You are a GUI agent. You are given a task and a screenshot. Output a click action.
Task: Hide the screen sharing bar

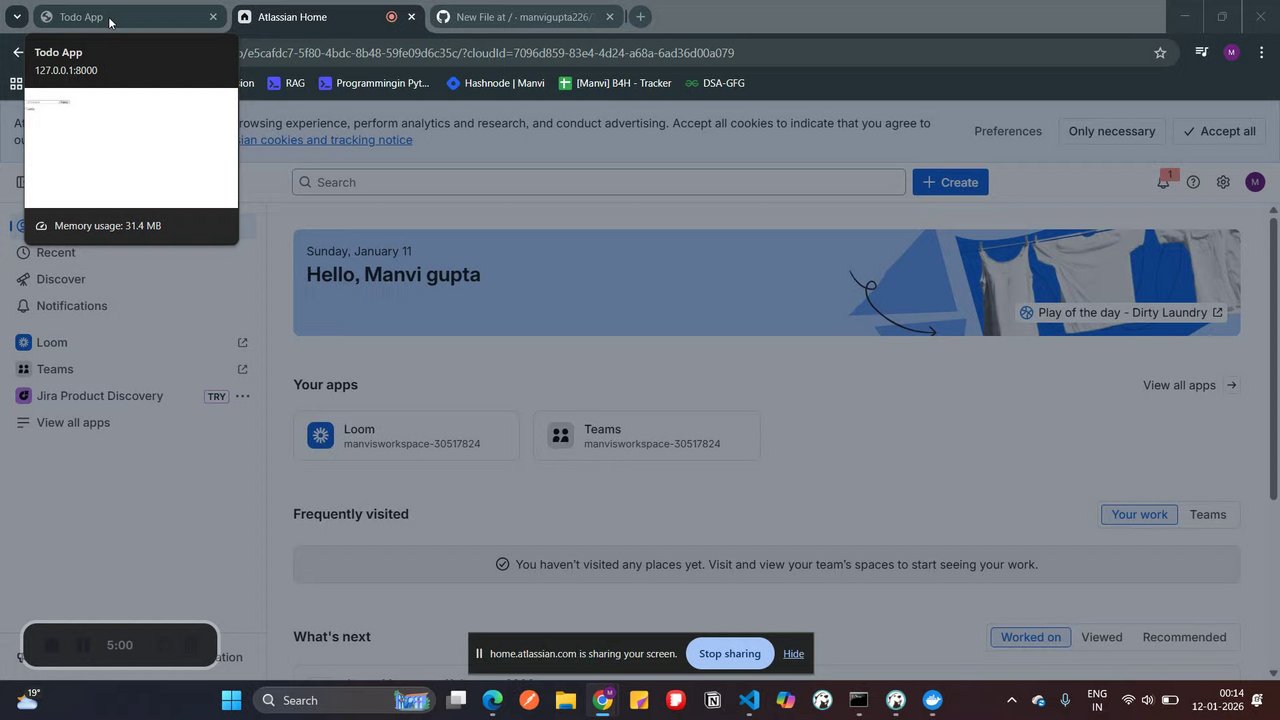click(x=793, y=654)
